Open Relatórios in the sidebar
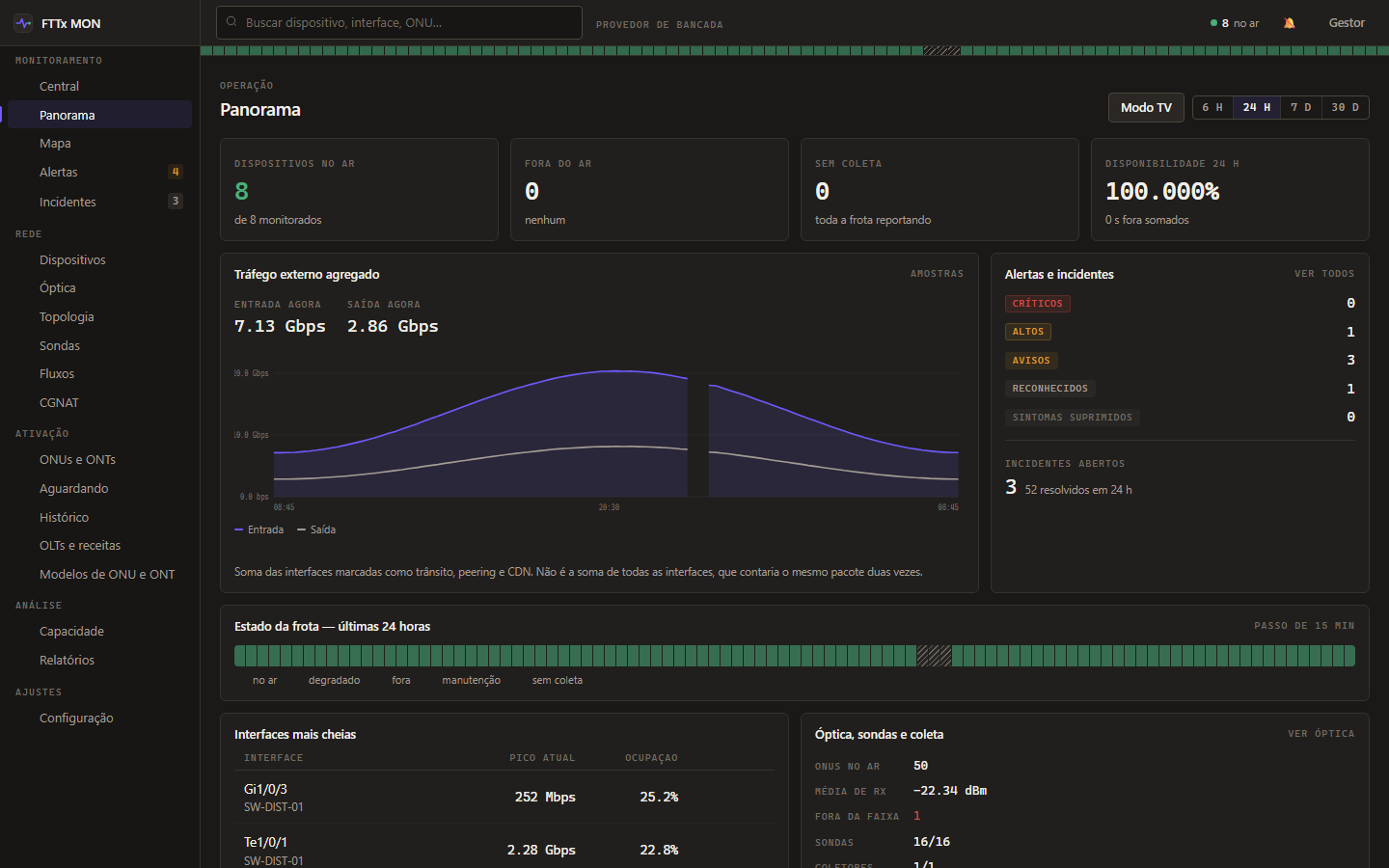The image size is (1389, 868). point(99,660)
